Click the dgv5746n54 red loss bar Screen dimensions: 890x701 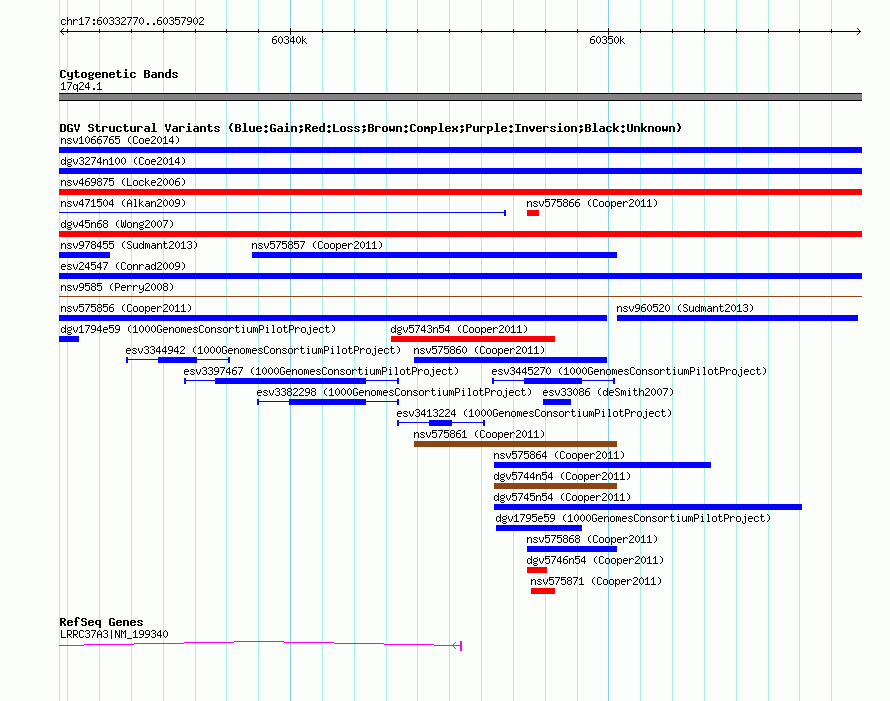click(x=537, y=570)
